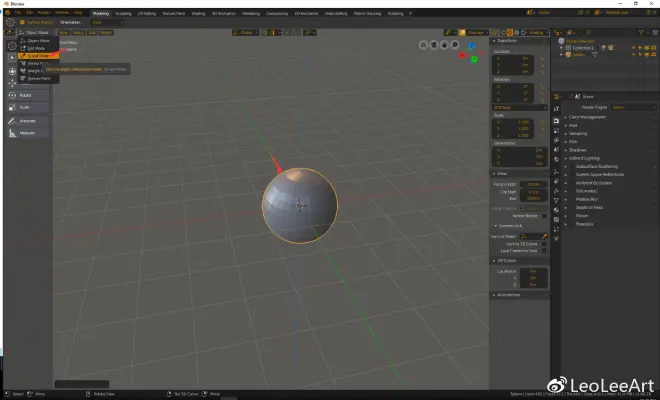Open the Render Engine dropdown

coord(633,107)
